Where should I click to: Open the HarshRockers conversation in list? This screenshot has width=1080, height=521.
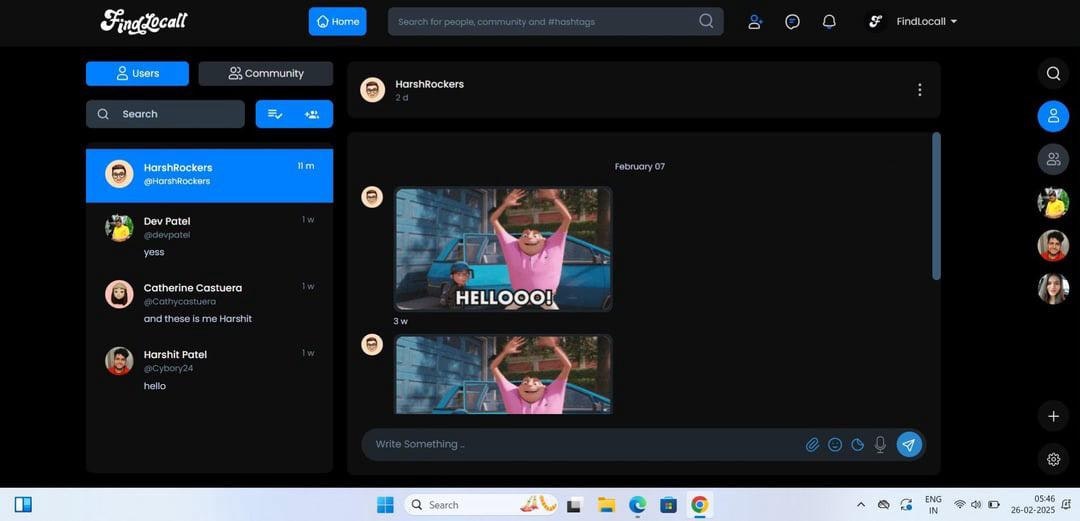coord(209,174)
